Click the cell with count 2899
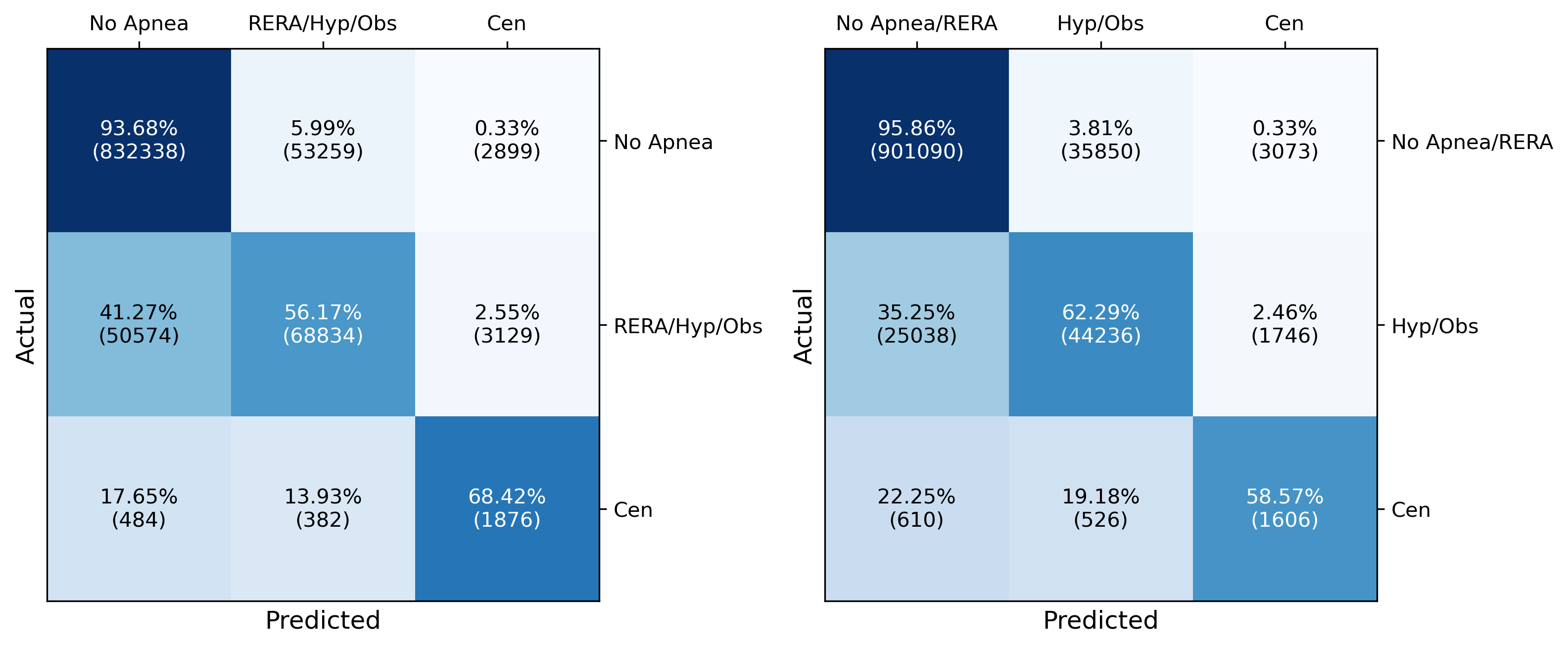Image resolution: width=1568 pixels, height=648 pixels. pyautogui.click(x=507, y=140)
